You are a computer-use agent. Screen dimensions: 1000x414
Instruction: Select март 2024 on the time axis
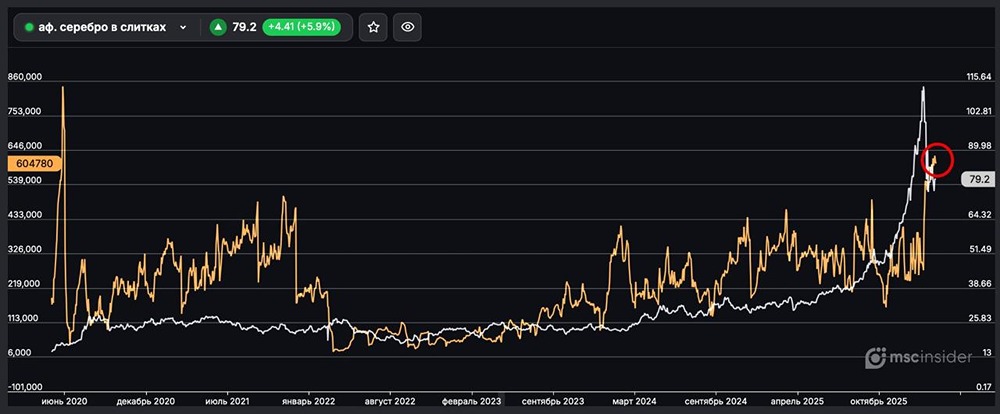pos(634,400)
